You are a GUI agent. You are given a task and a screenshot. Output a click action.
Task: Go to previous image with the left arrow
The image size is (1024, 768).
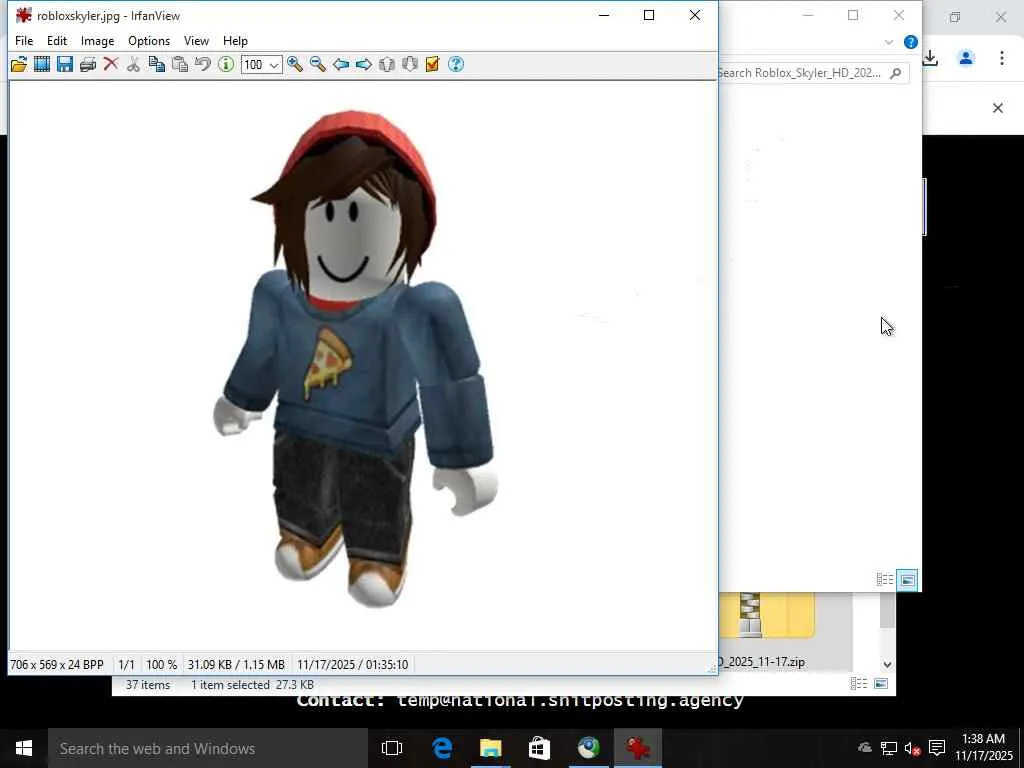pos(341,64)
